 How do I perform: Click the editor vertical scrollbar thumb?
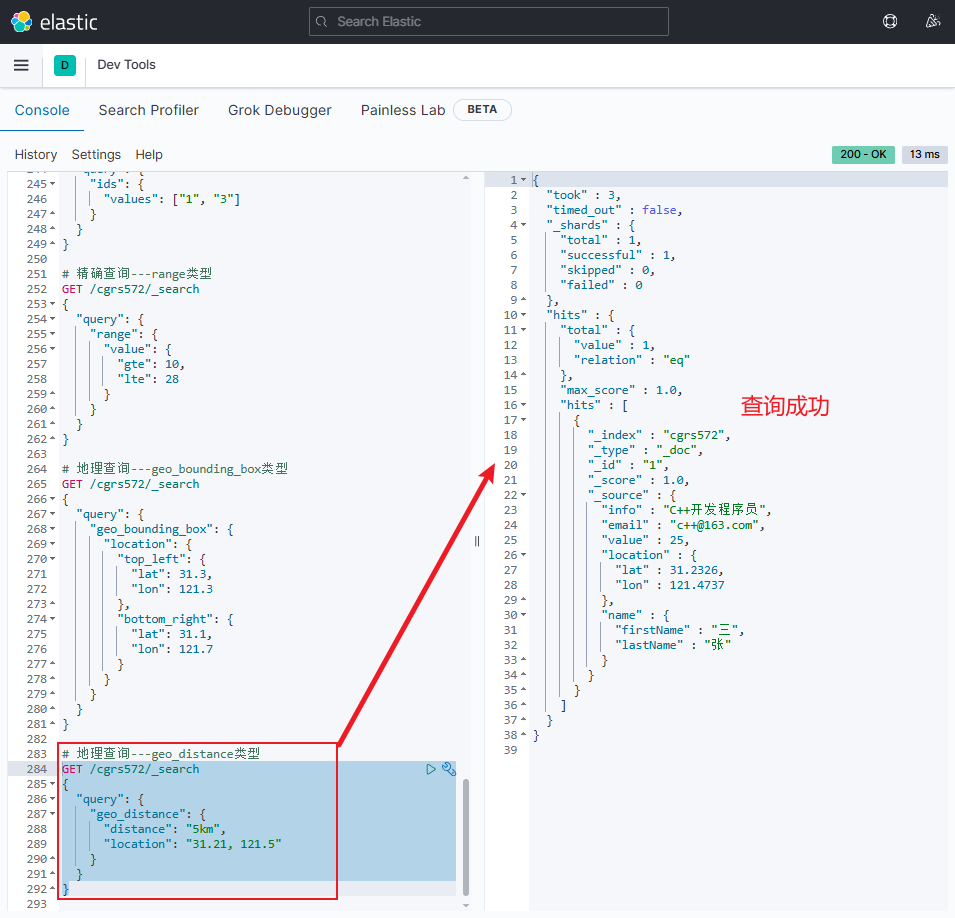[466, 836]
